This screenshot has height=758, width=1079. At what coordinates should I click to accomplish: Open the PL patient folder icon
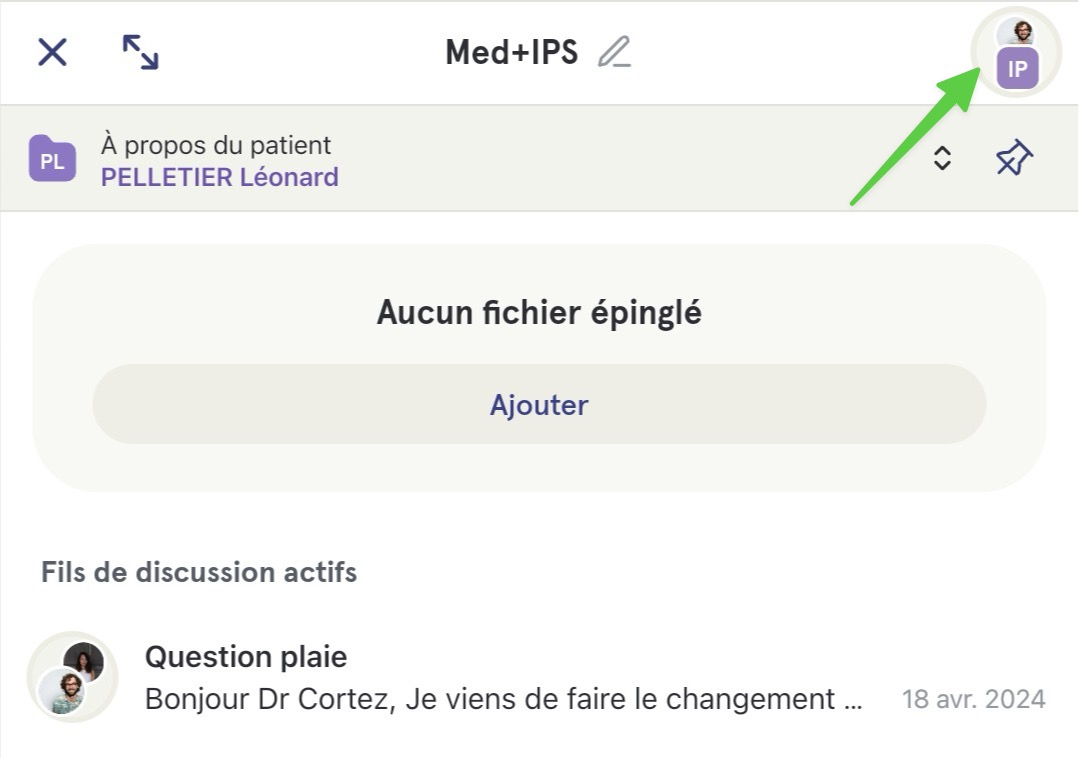[x=52, y=159]
